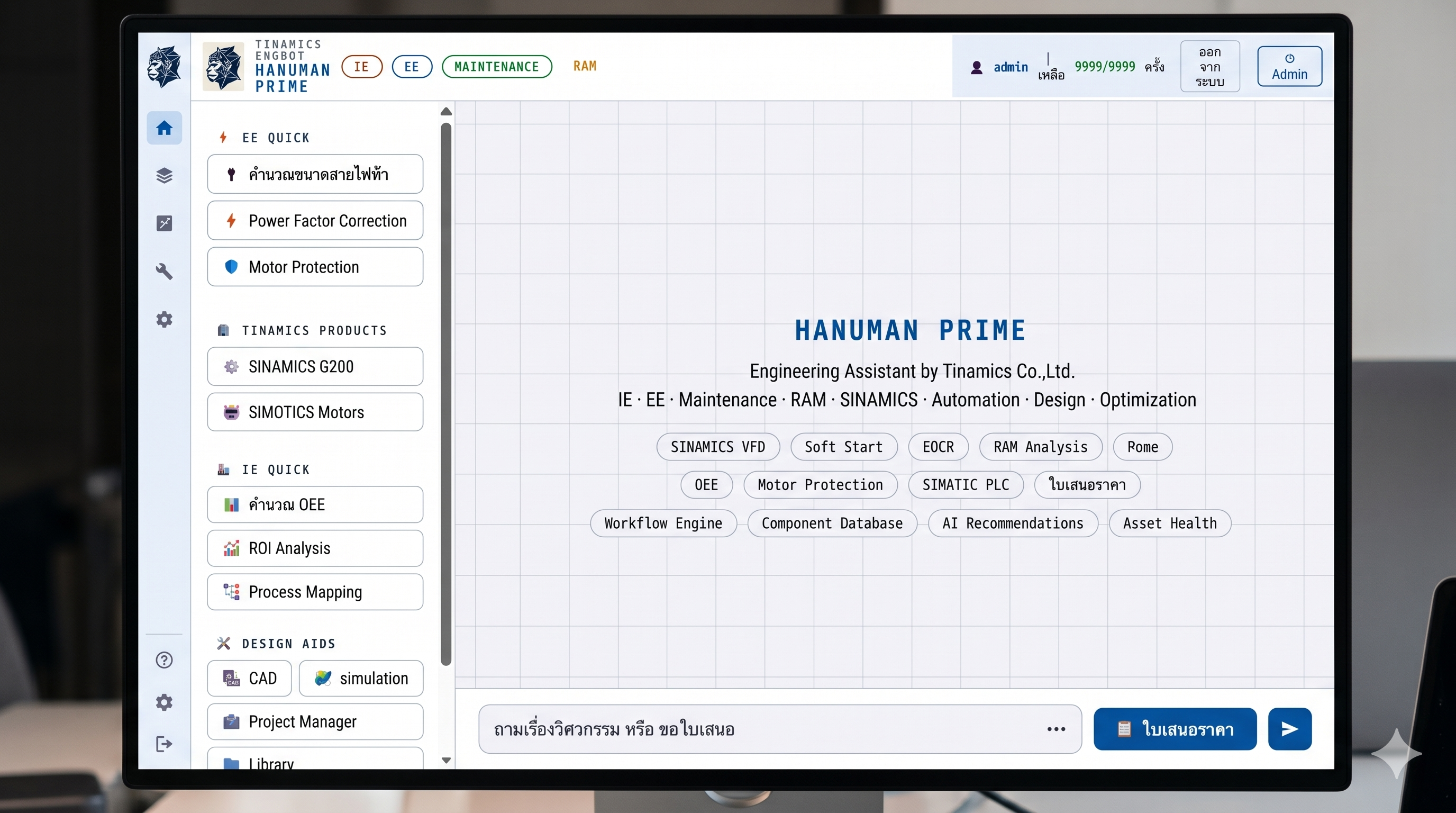This screenshot has width=1456, height=813.
Task: Select the Component Database chip
Action: 832,523
